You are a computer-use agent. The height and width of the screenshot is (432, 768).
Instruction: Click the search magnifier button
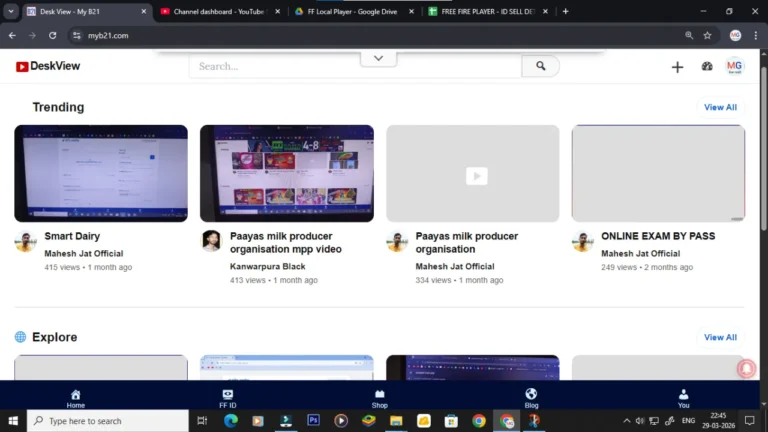tap(540, 66)
